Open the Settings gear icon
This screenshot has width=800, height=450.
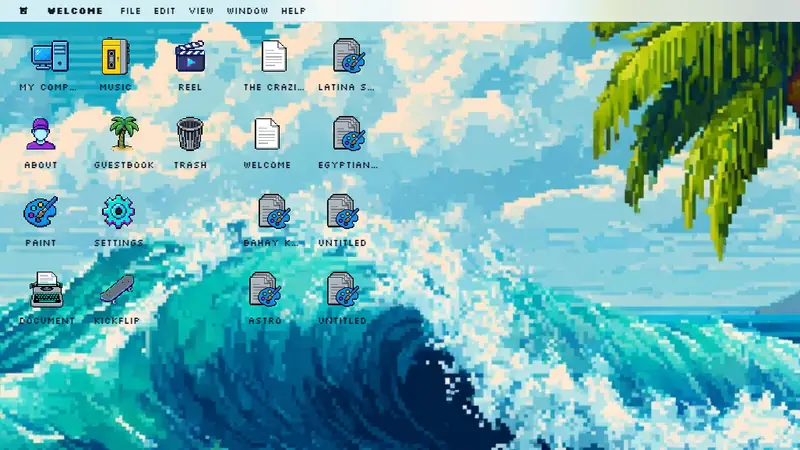coord(118,212)
